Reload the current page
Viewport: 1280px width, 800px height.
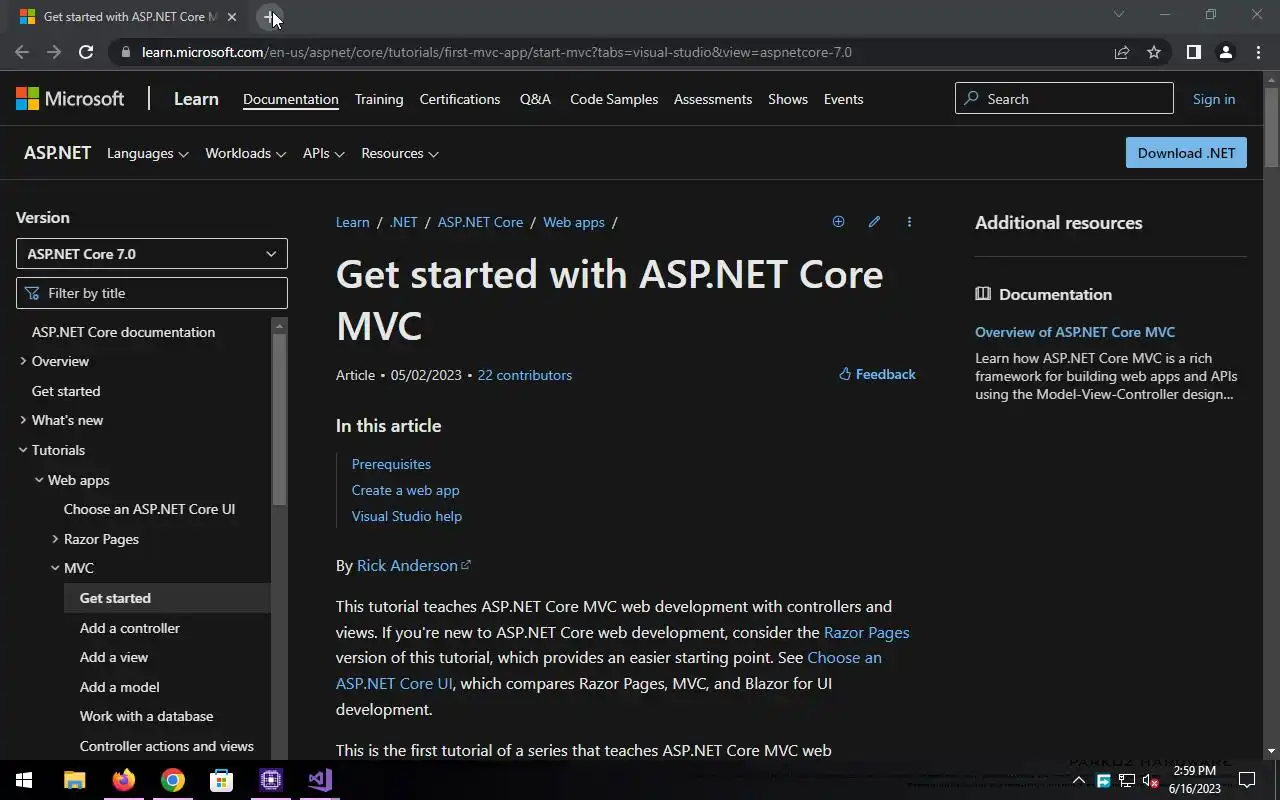(86, 52)
